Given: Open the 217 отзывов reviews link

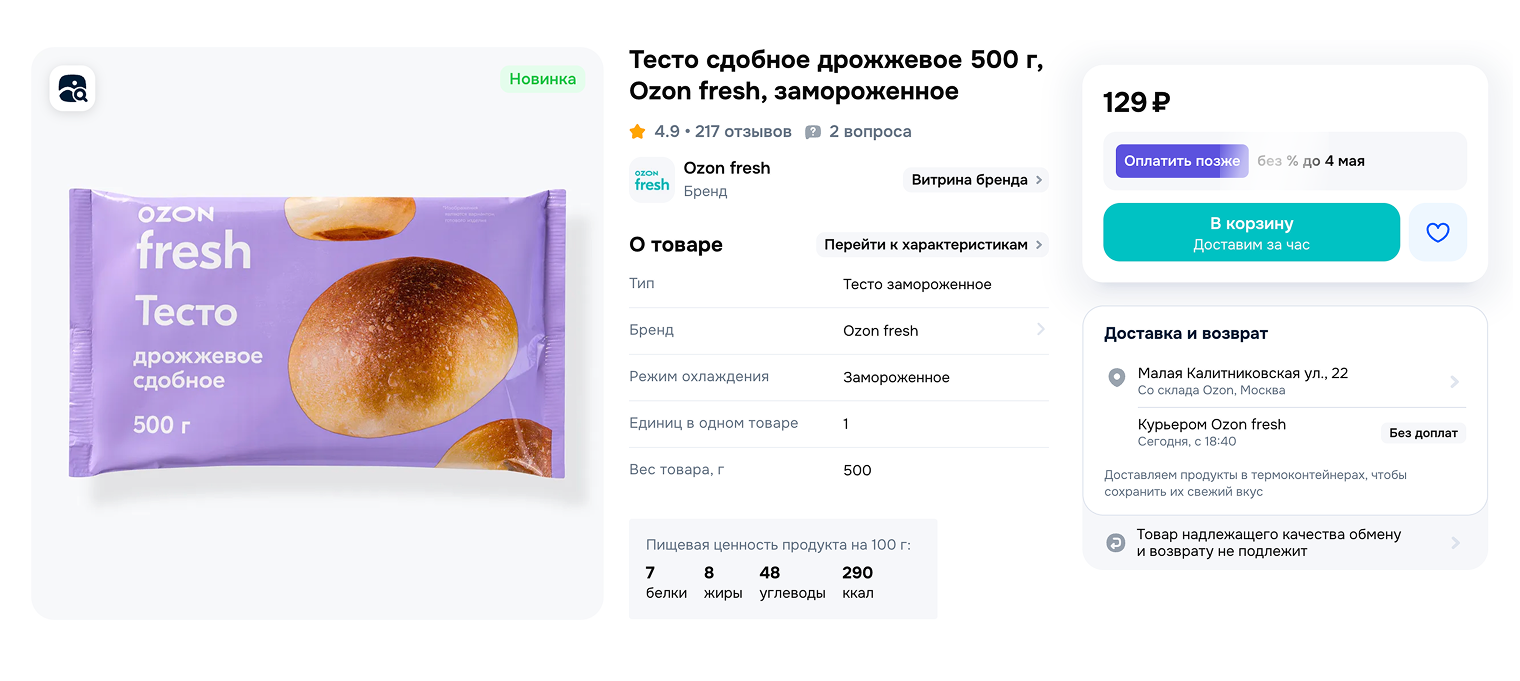Looking at the screenshot, I should point(743,132).
